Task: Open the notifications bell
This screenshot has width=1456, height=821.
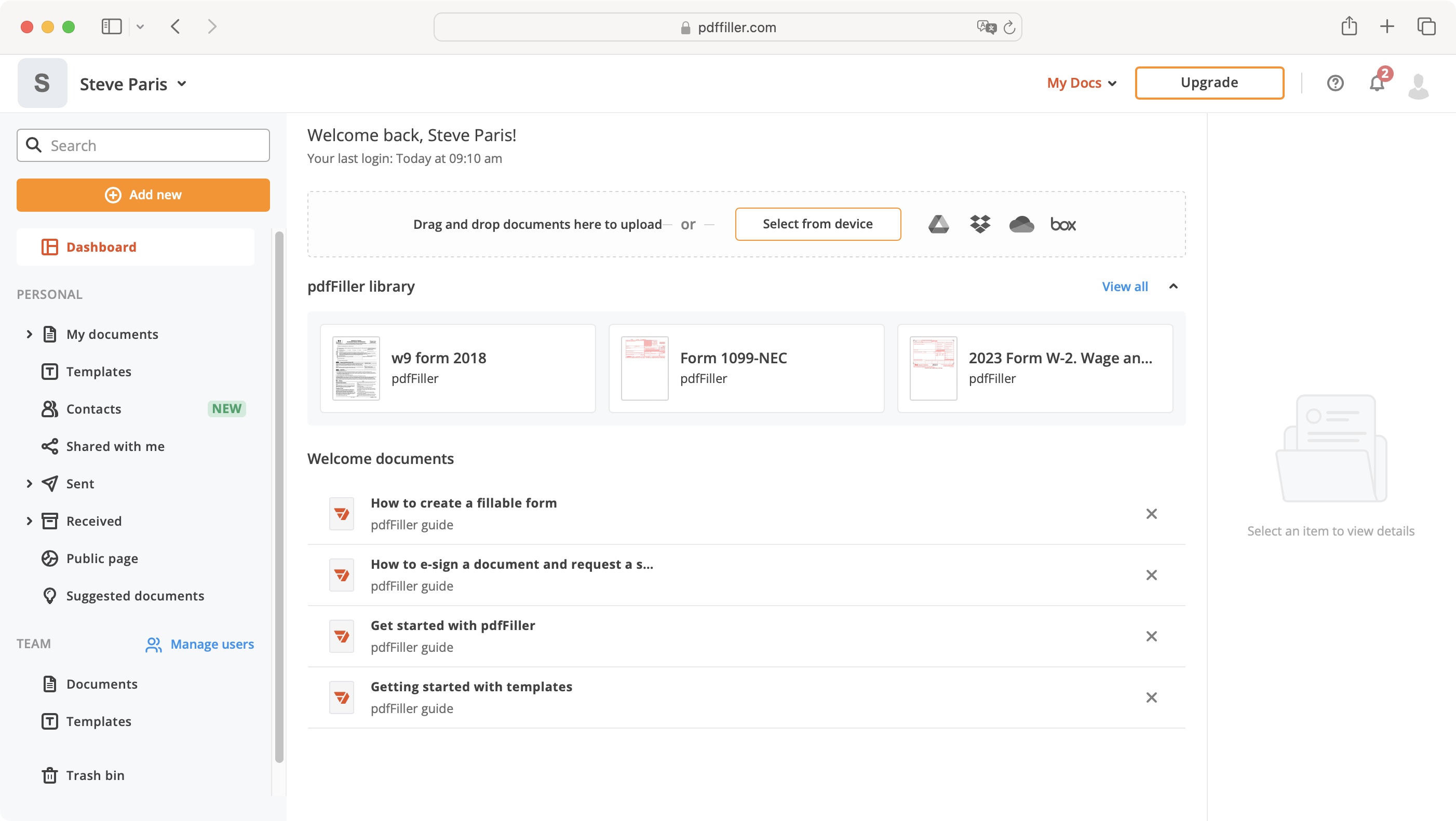Action: pos(1377,83)
